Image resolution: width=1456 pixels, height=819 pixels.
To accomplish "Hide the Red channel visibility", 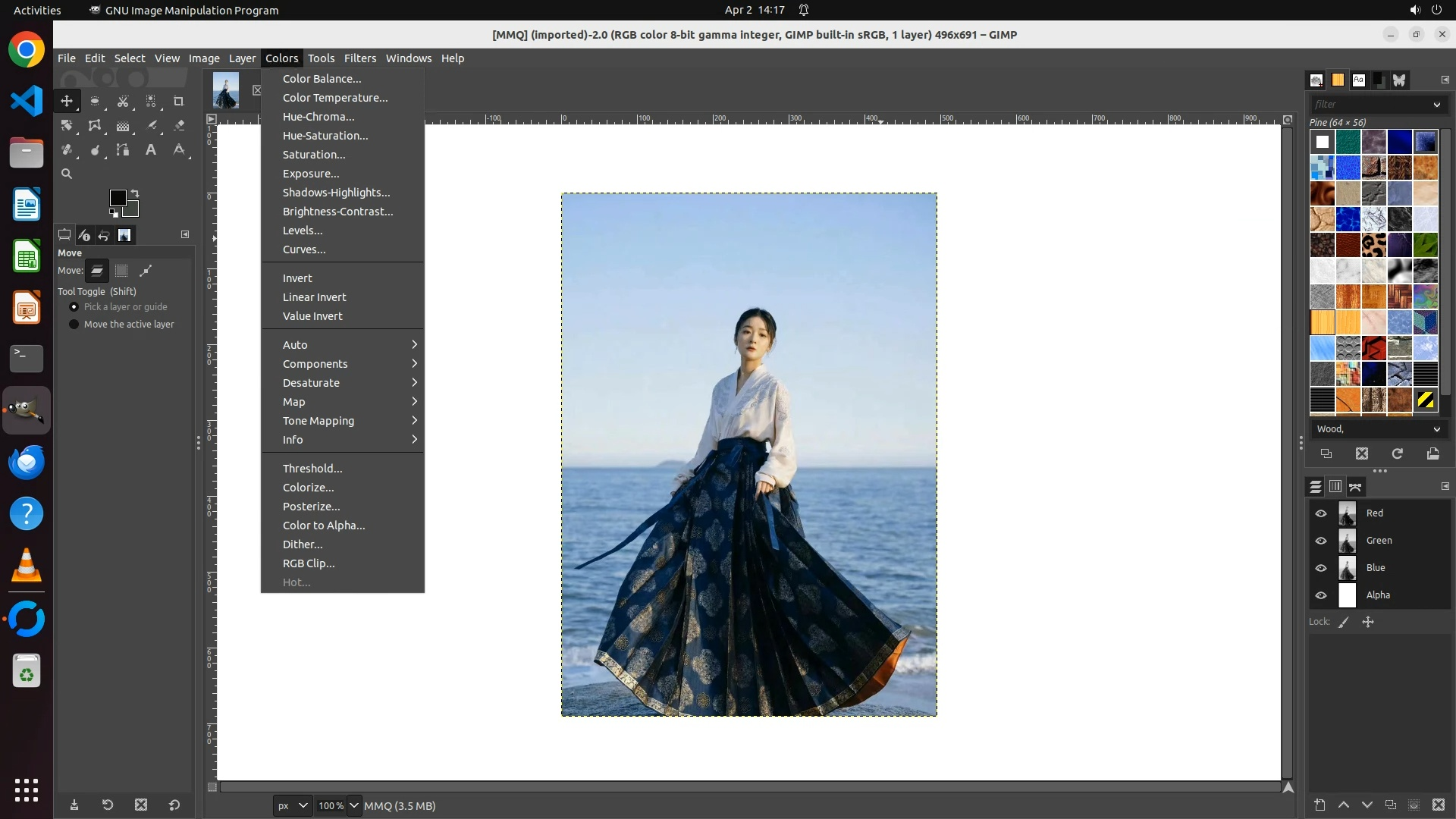I will pos(1321,513).
